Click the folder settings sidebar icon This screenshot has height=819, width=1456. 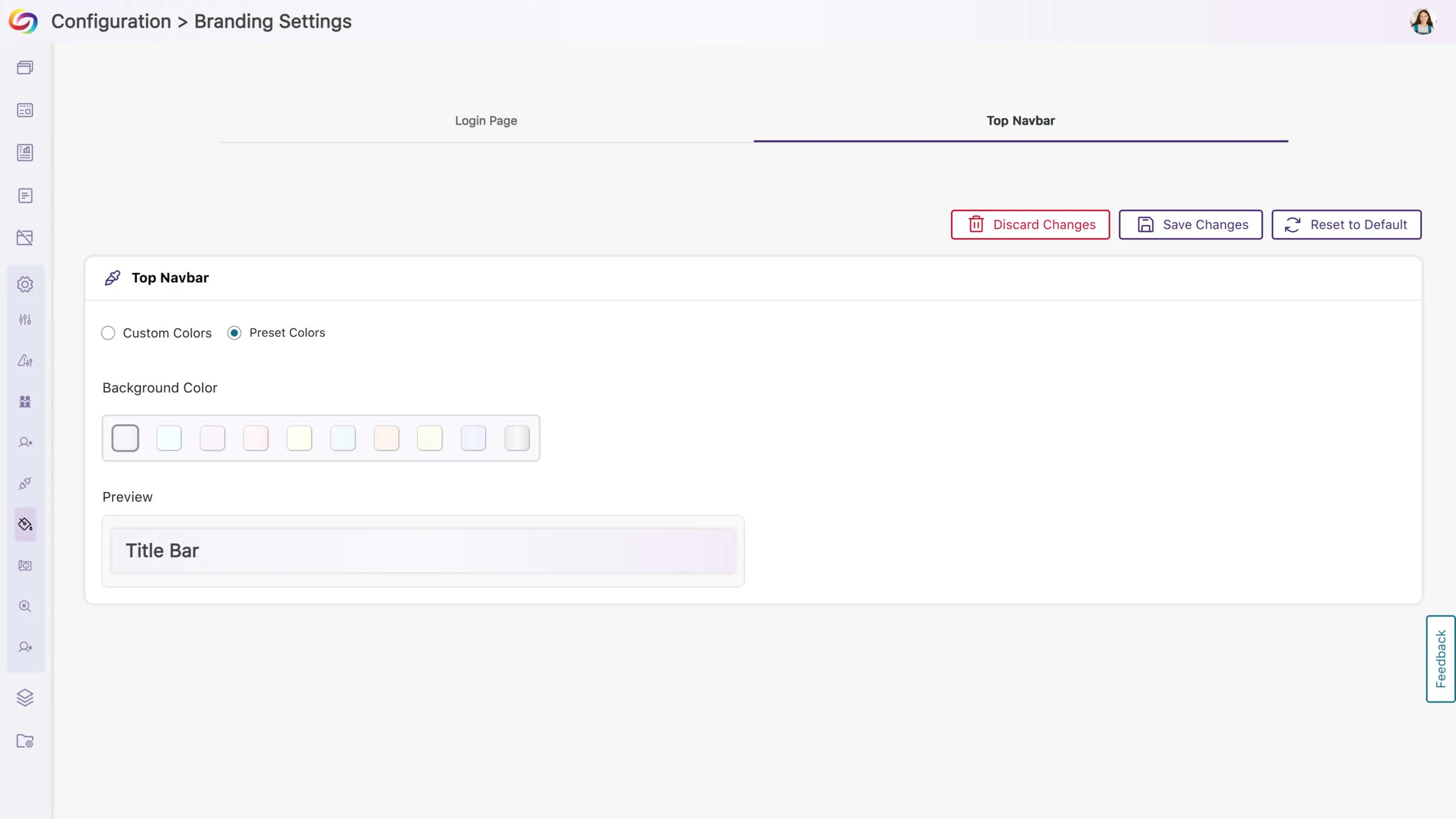click(x=25, y=741)
